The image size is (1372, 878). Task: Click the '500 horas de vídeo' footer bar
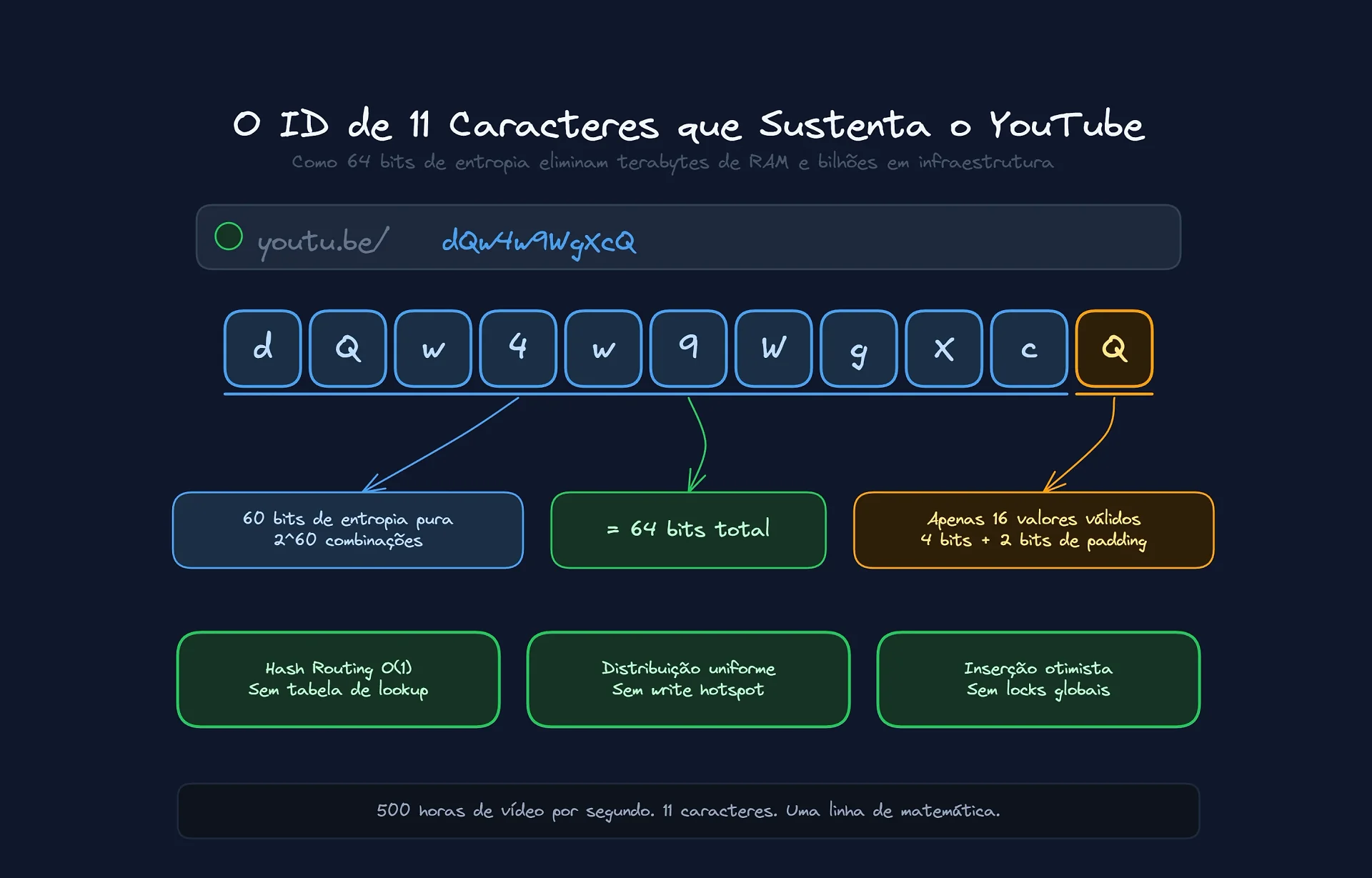click(x=688, y=811)
